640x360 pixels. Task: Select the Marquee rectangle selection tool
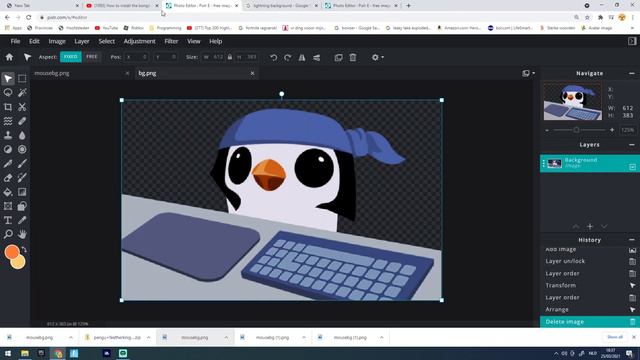[x=22, y=78]
